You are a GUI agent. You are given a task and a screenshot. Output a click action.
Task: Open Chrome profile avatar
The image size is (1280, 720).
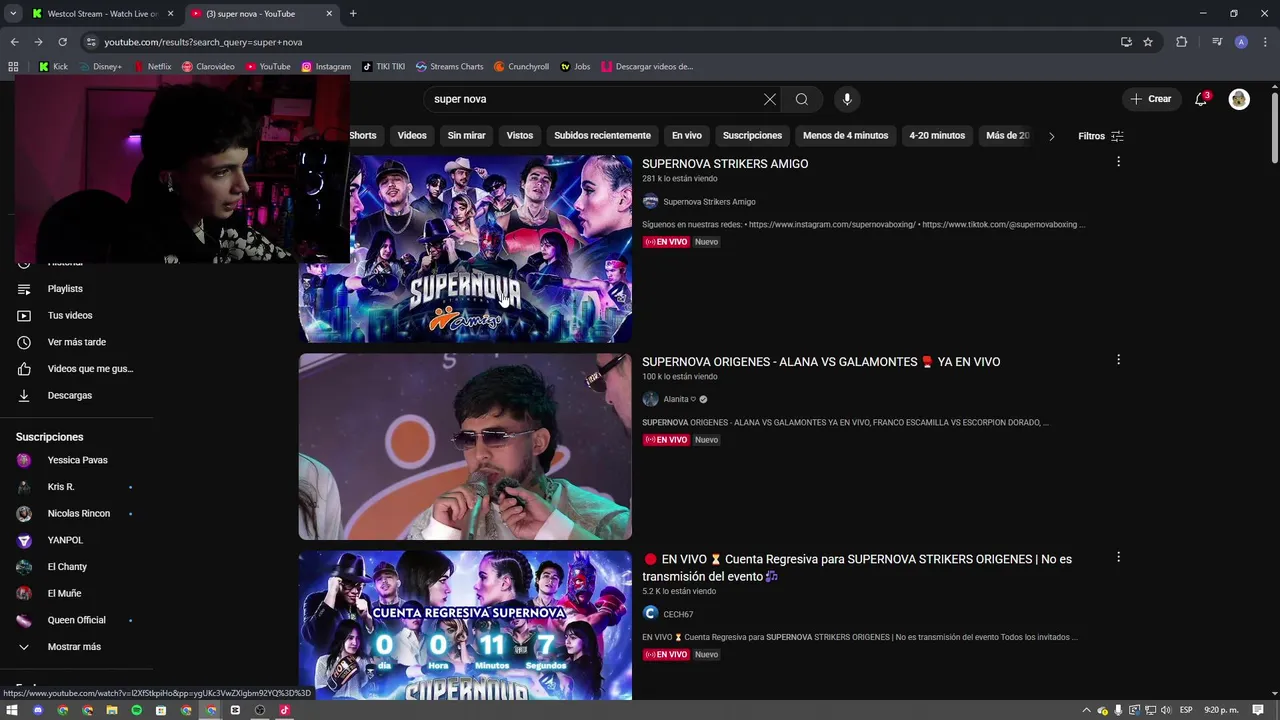point(1241,42)
